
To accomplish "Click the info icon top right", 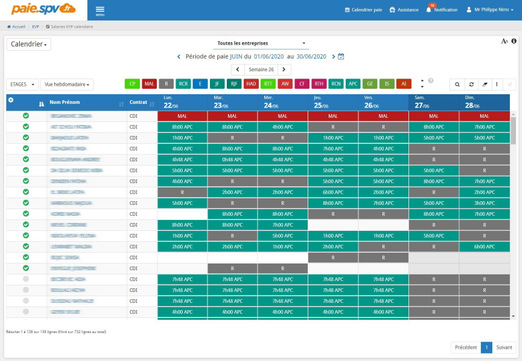I will pyautogui.click(x=514, y=41).
